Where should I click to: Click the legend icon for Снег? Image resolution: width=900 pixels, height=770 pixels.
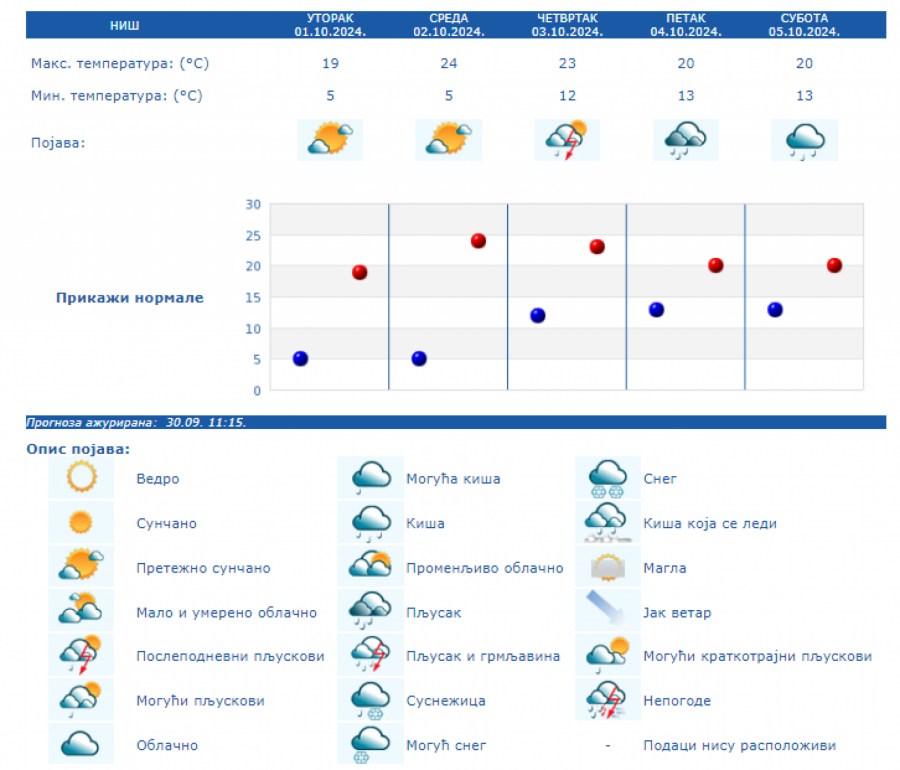(x=607, y=478)
